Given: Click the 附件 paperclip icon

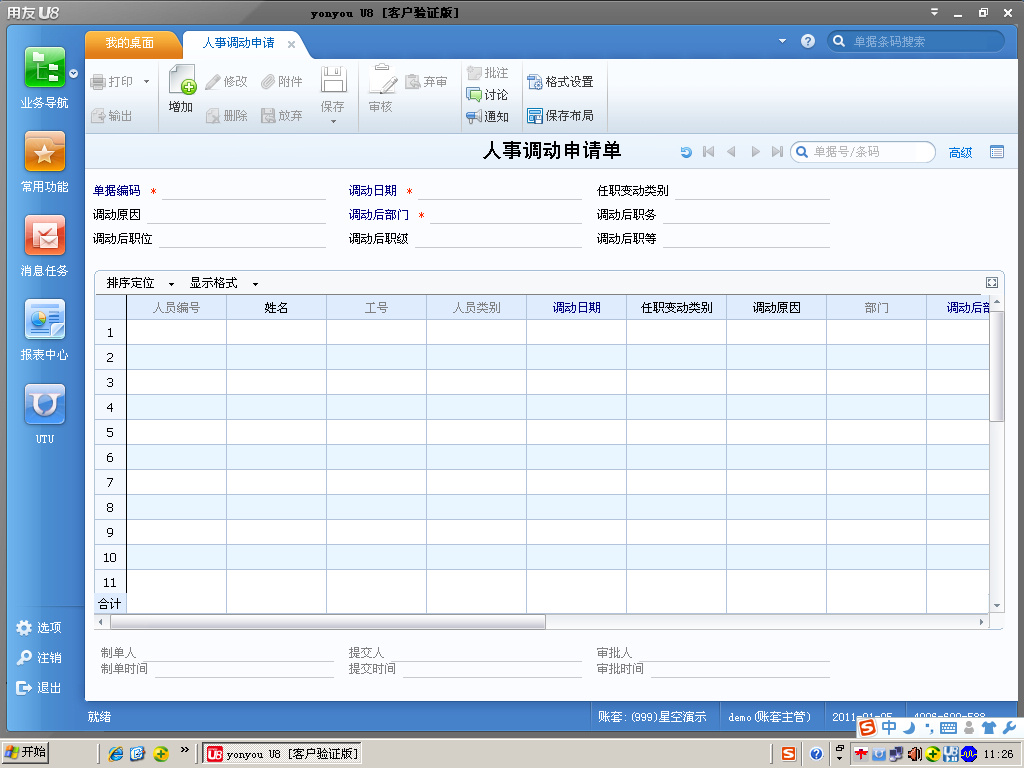Looking at the screenshot, I should (268, 82).
